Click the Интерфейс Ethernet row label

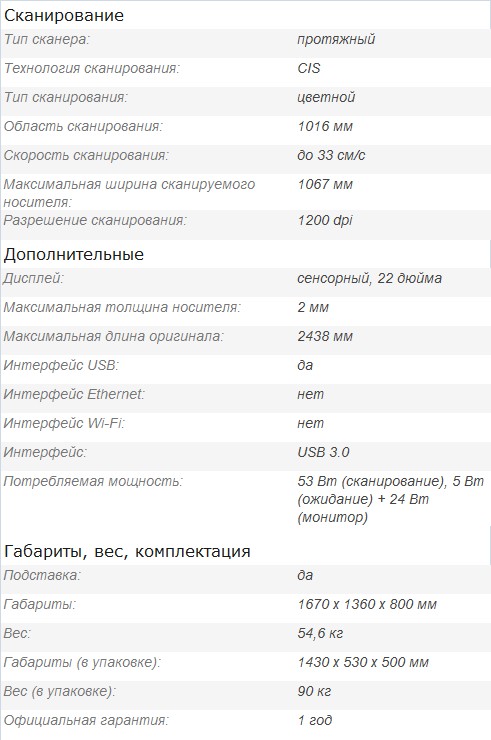(x=74, y=394)
